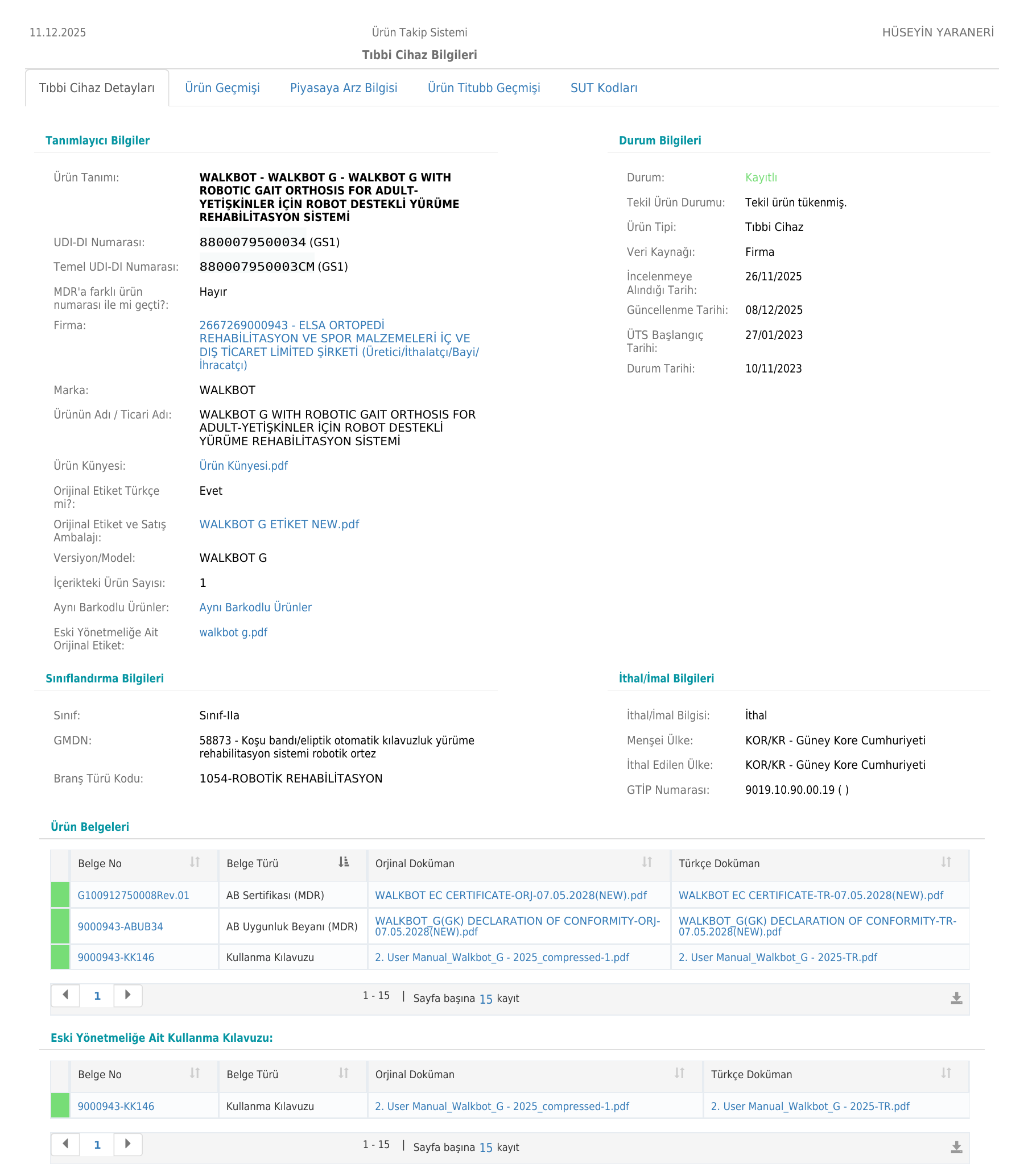Image resolution: width=1024 pixels, height=1176 pixels.
Task: Go to next page in Eski Yönetmeliğe table
Action: click(x=128, y=1145)
